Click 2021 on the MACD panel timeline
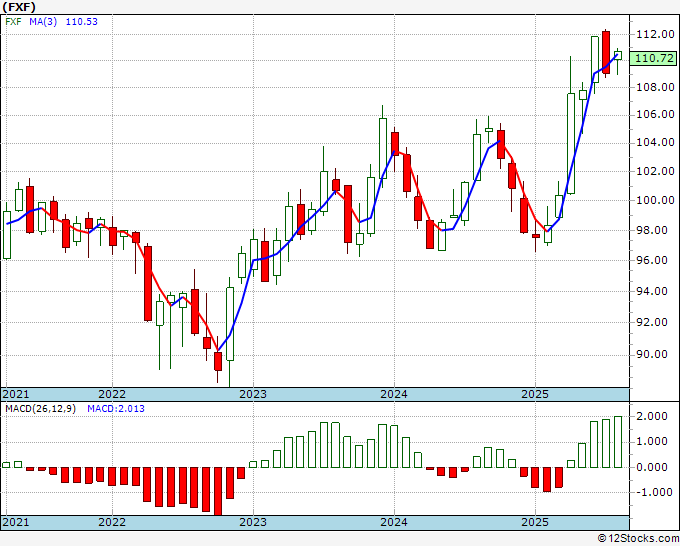This screenshot has height=546, width=680. pos(16,522)
